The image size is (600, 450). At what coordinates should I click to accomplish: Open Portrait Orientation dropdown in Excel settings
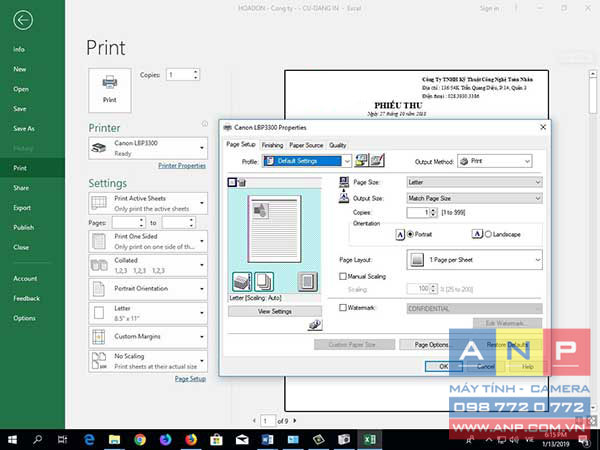[148, 289]
